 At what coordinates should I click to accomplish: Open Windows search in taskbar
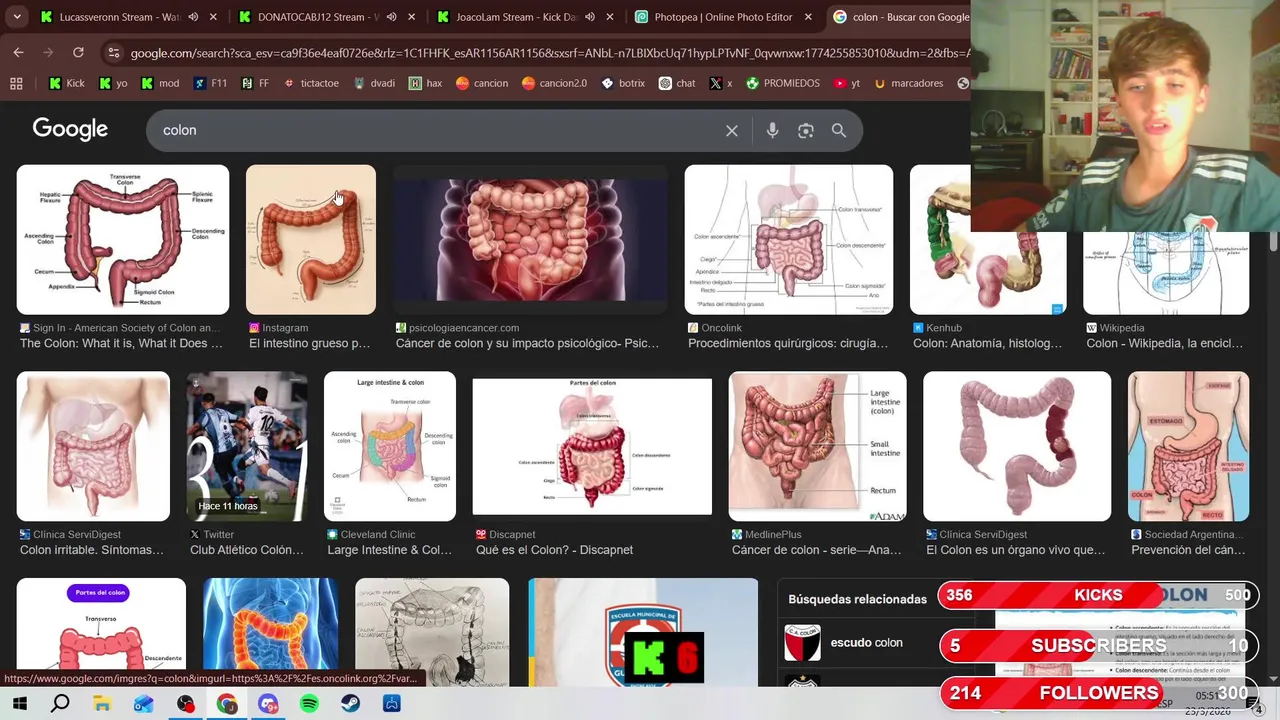click(x=60, y=704)
